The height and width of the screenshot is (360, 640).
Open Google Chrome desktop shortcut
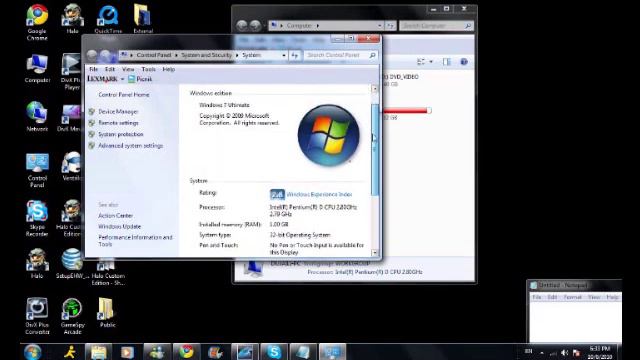(37, 22)
